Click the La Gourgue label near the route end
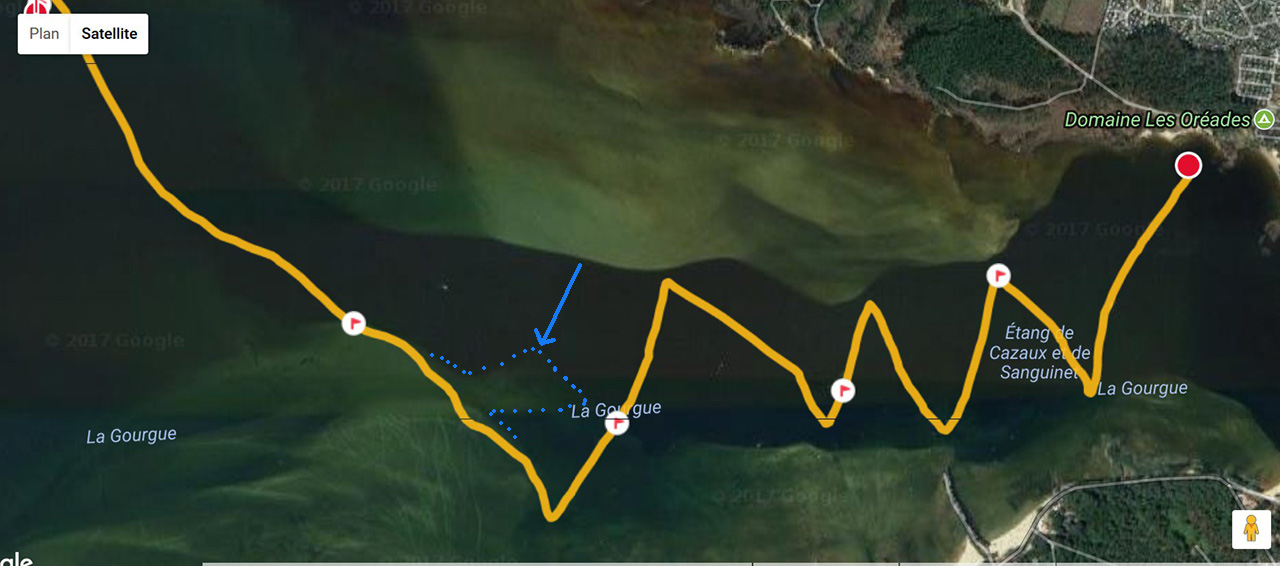 tap(1142, 388)
